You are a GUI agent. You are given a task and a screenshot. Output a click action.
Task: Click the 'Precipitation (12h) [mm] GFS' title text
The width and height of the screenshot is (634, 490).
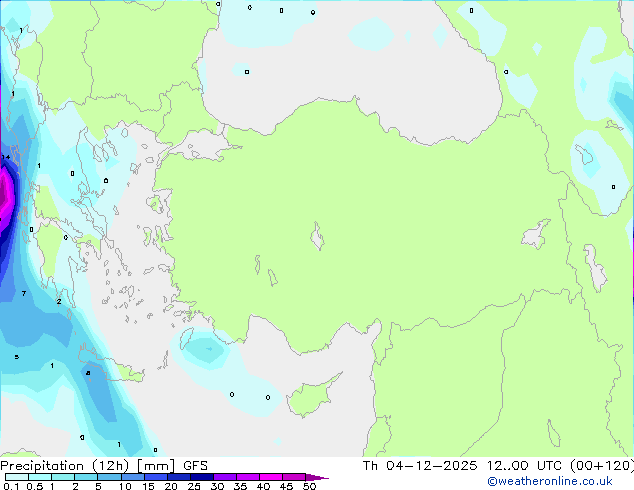coord(104,466)
